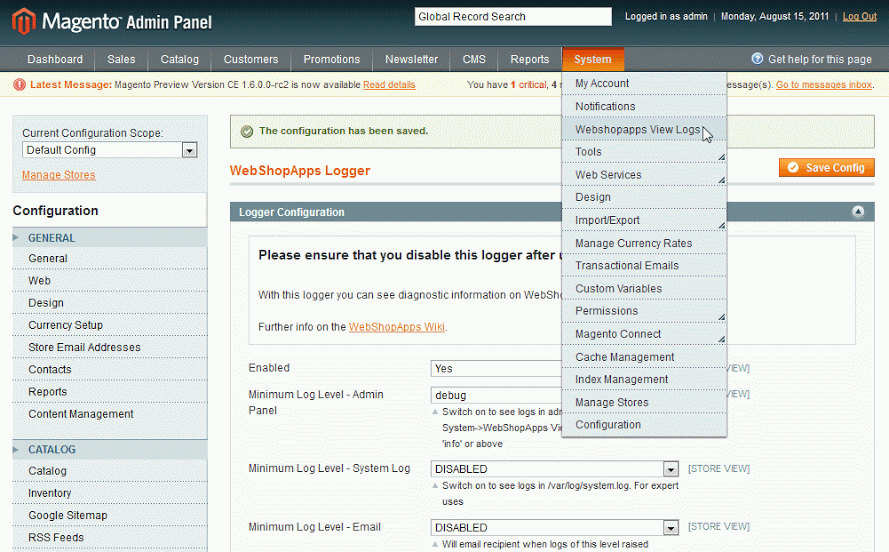Screen dimensions: 889x552
Task: Click the Manage Stores link
Action: [x=59, y=175]
